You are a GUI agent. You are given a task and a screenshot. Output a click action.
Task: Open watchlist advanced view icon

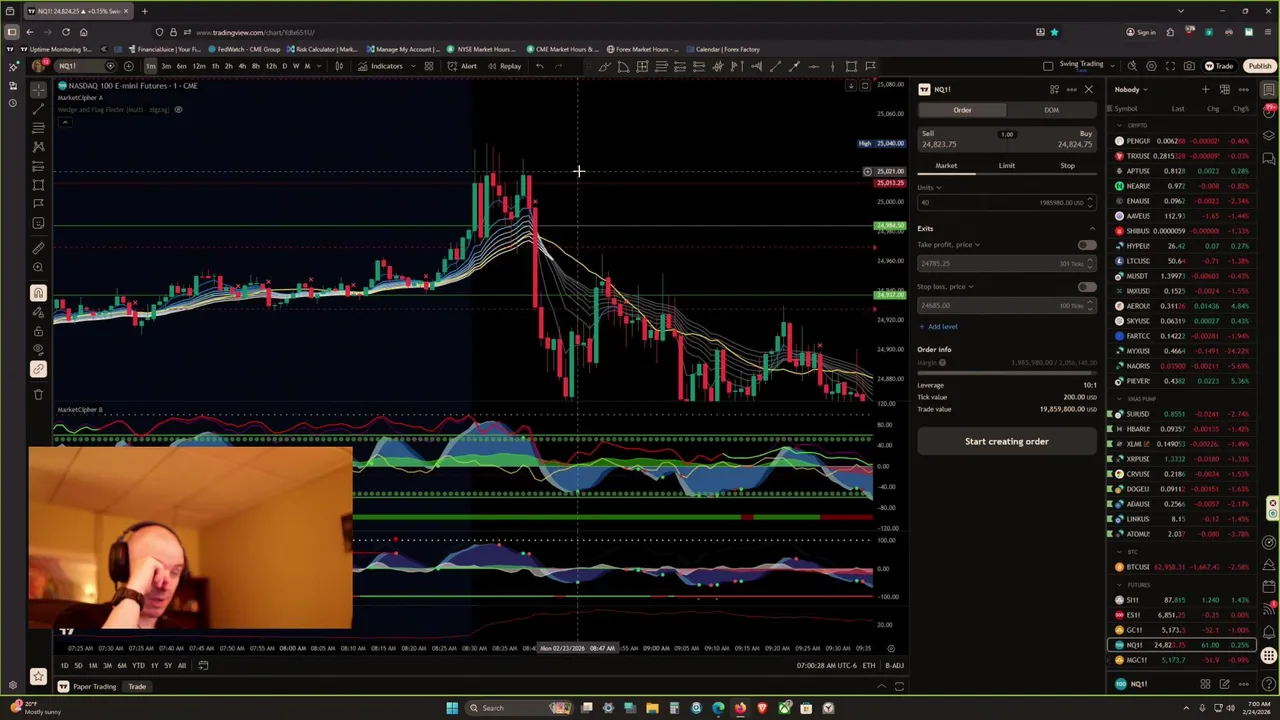click(1224, 89)
